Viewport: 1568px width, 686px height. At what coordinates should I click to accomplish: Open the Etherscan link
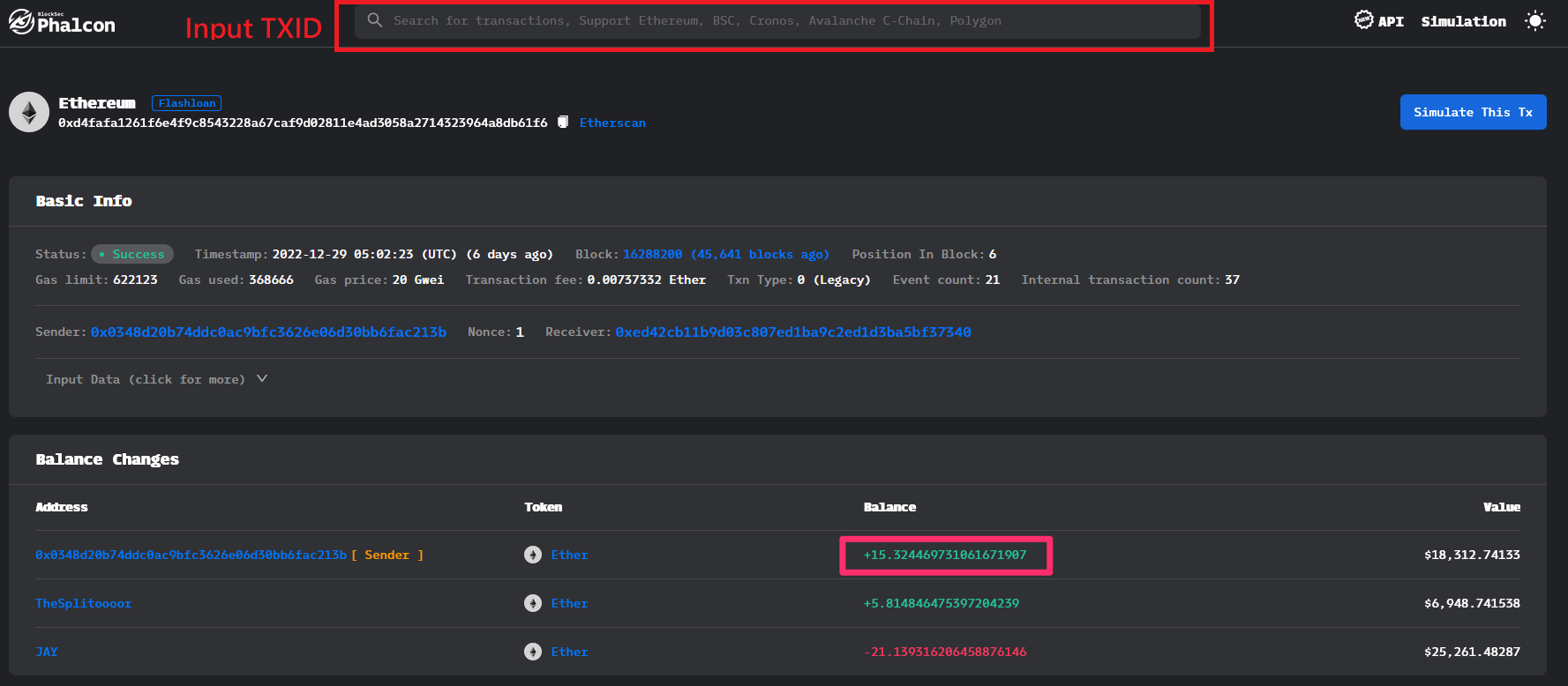(x=612, y=123)
